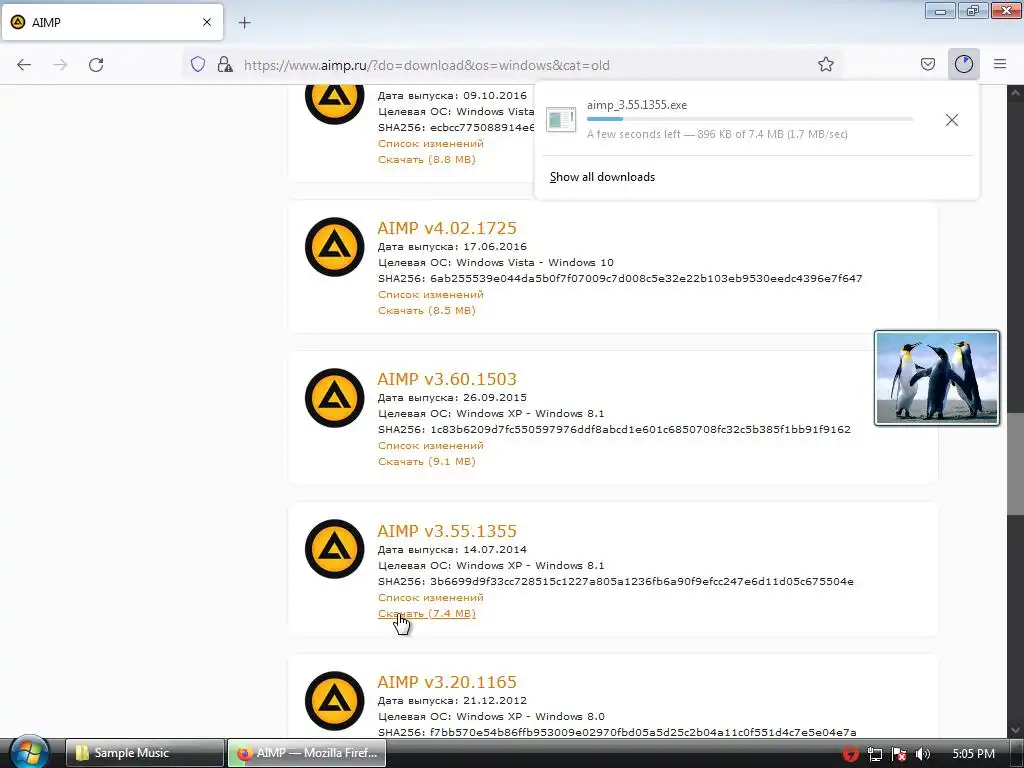
Task: Open AIMP v3.20.1165 title link
Action: pyautogui.click(x=447, y=682)
